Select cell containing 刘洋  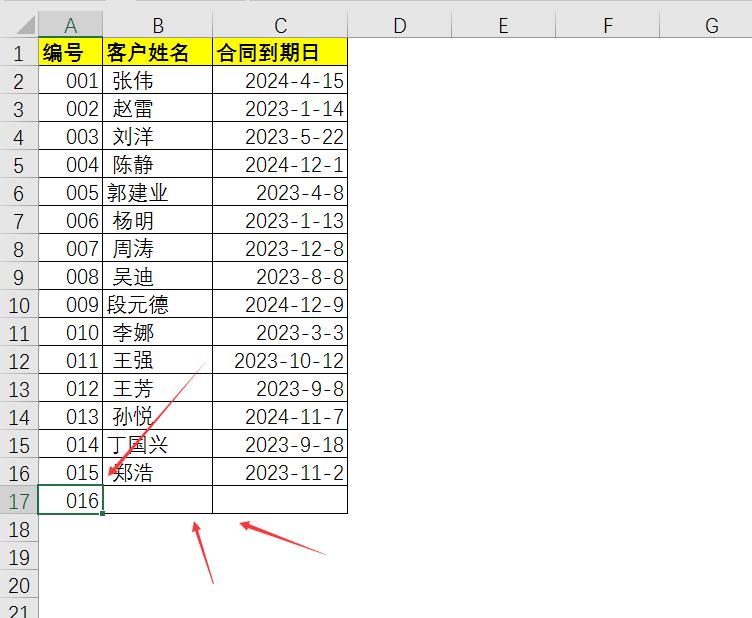pos(158,136)
